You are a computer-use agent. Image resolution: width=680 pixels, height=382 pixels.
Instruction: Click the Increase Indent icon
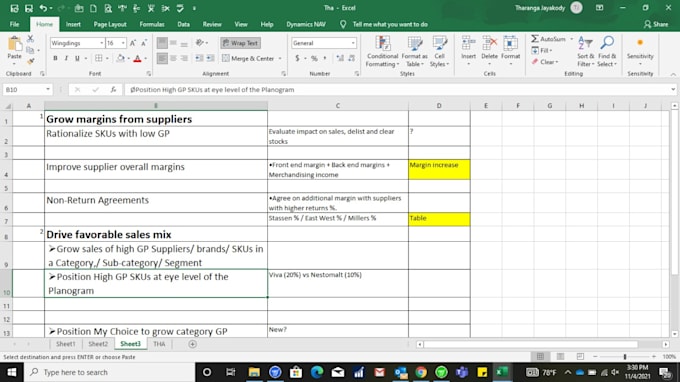[x=210, y=58]
